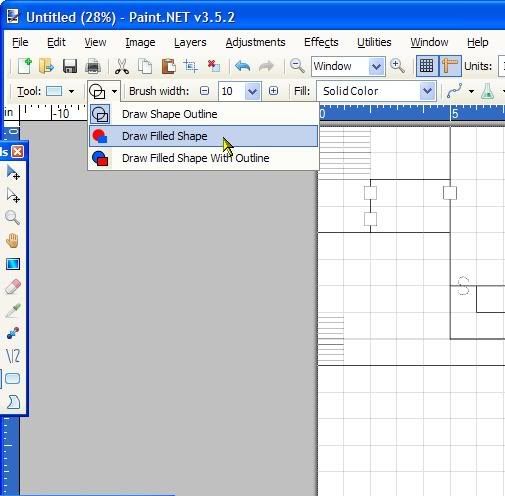Select the Pan hand tool
505x496 pixels.
coord(13,241)
